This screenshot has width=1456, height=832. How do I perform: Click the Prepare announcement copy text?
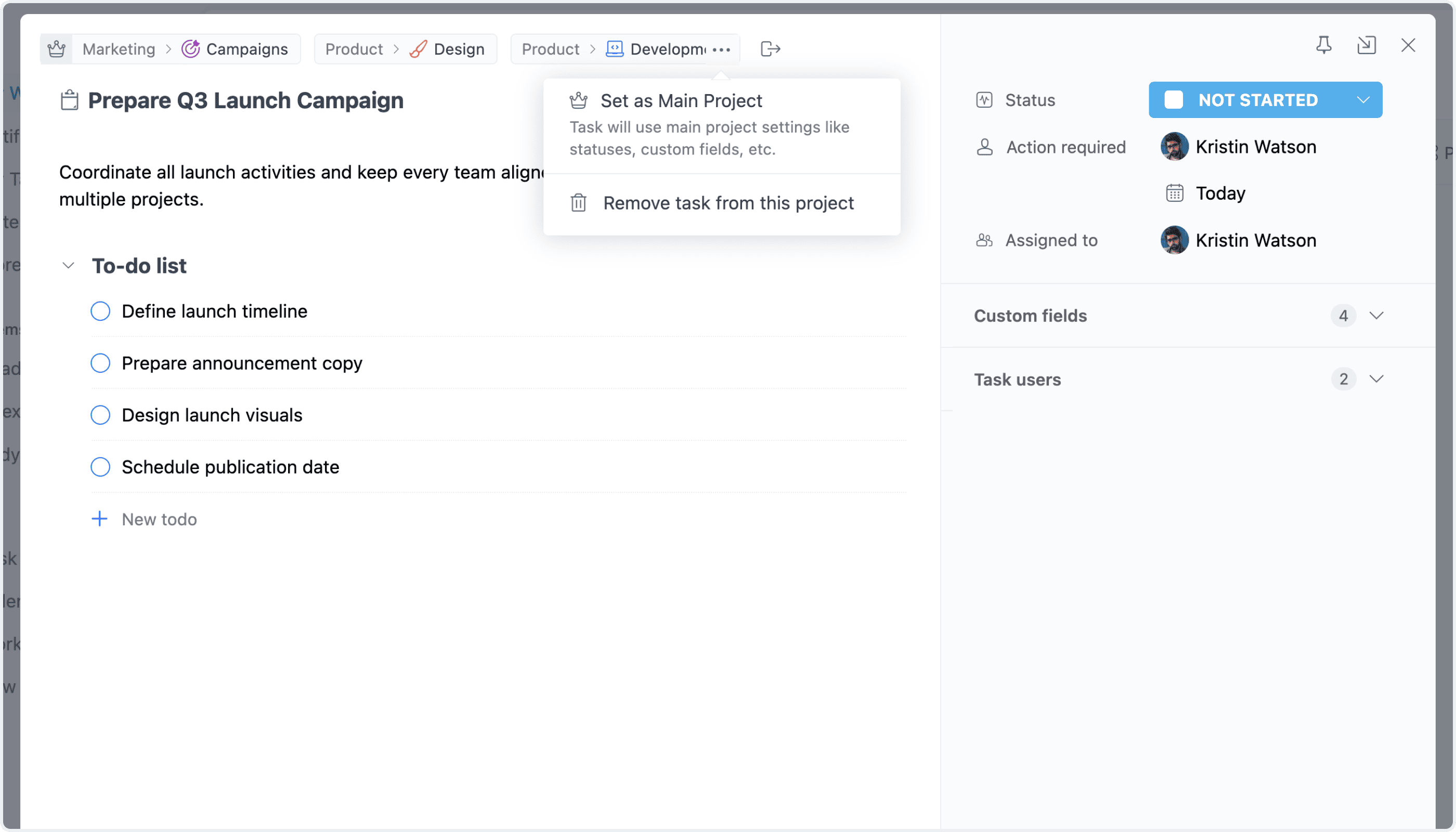242,363
